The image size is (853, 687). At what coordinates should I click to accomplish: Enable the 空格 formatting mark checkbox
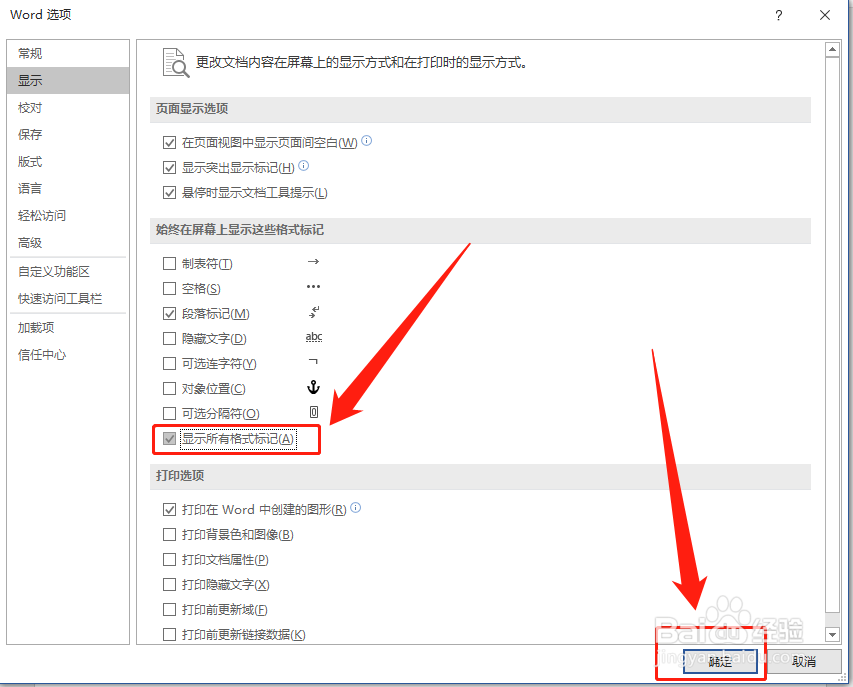coord(169,288)
